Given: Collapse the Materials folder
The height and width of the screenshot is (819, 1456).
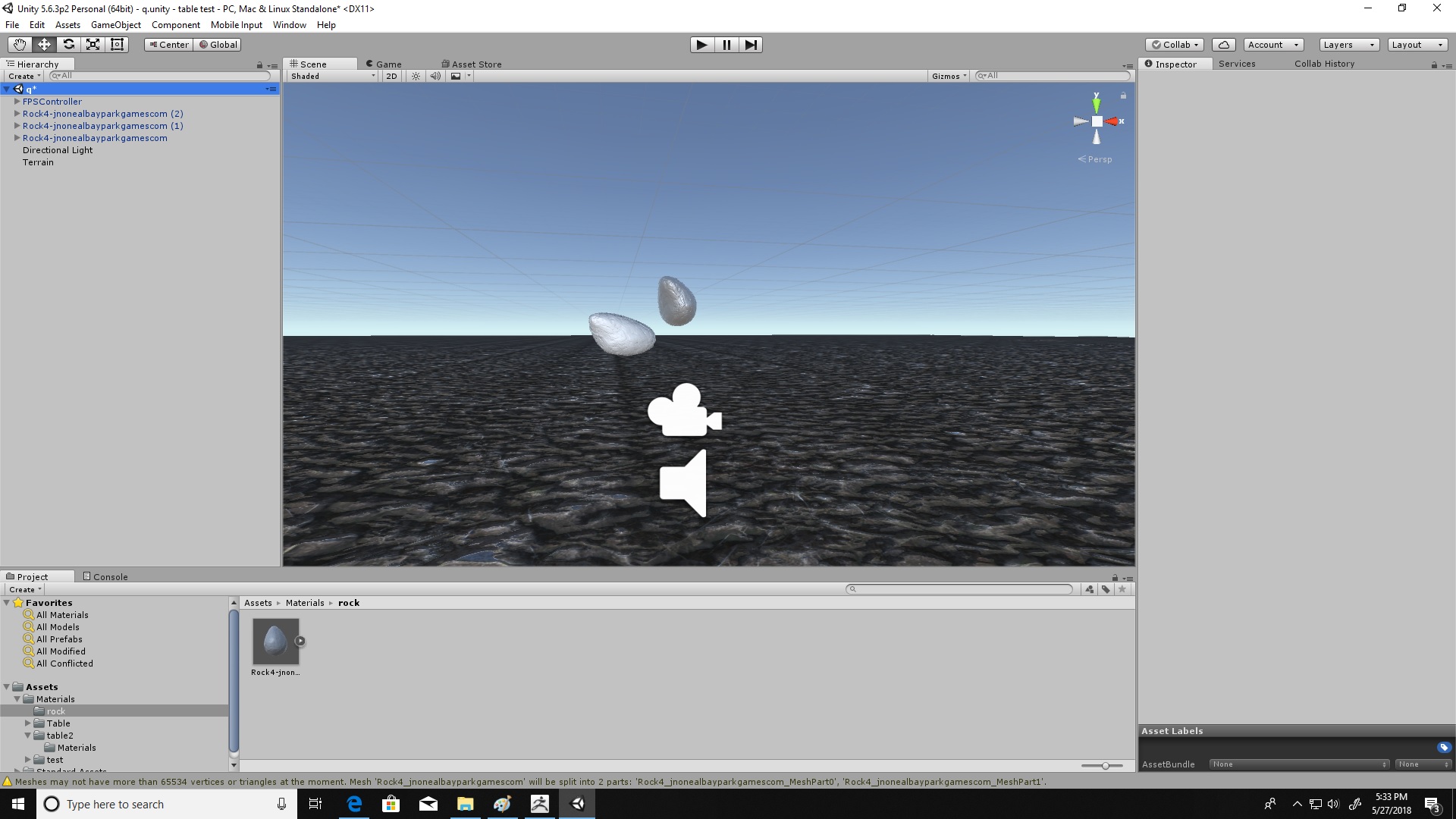Looking at the screenshot, I should [x=17, y=699].
